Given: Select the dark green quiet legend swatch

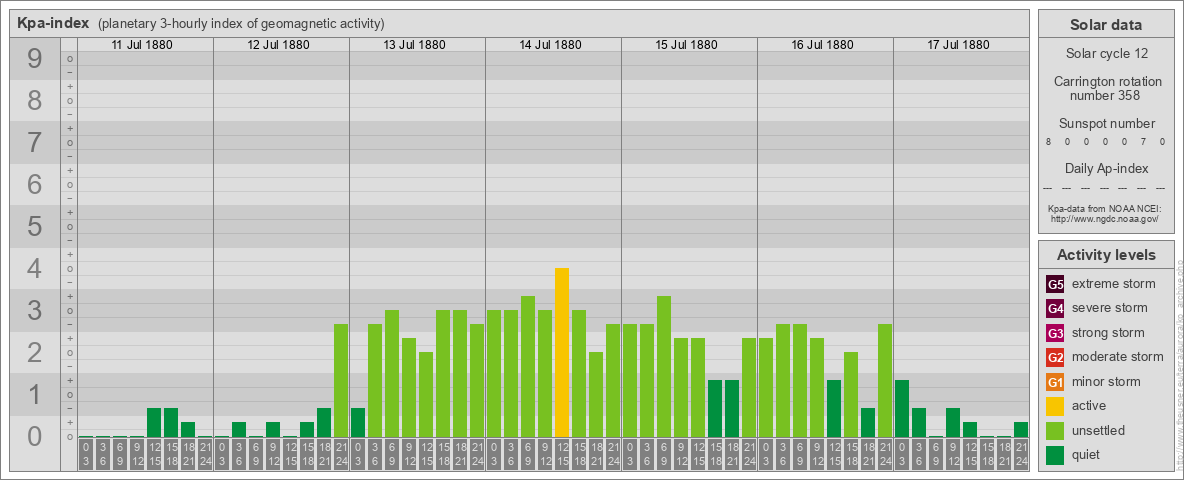Looking at the screenshot, I should click(x=1055, y=454).
